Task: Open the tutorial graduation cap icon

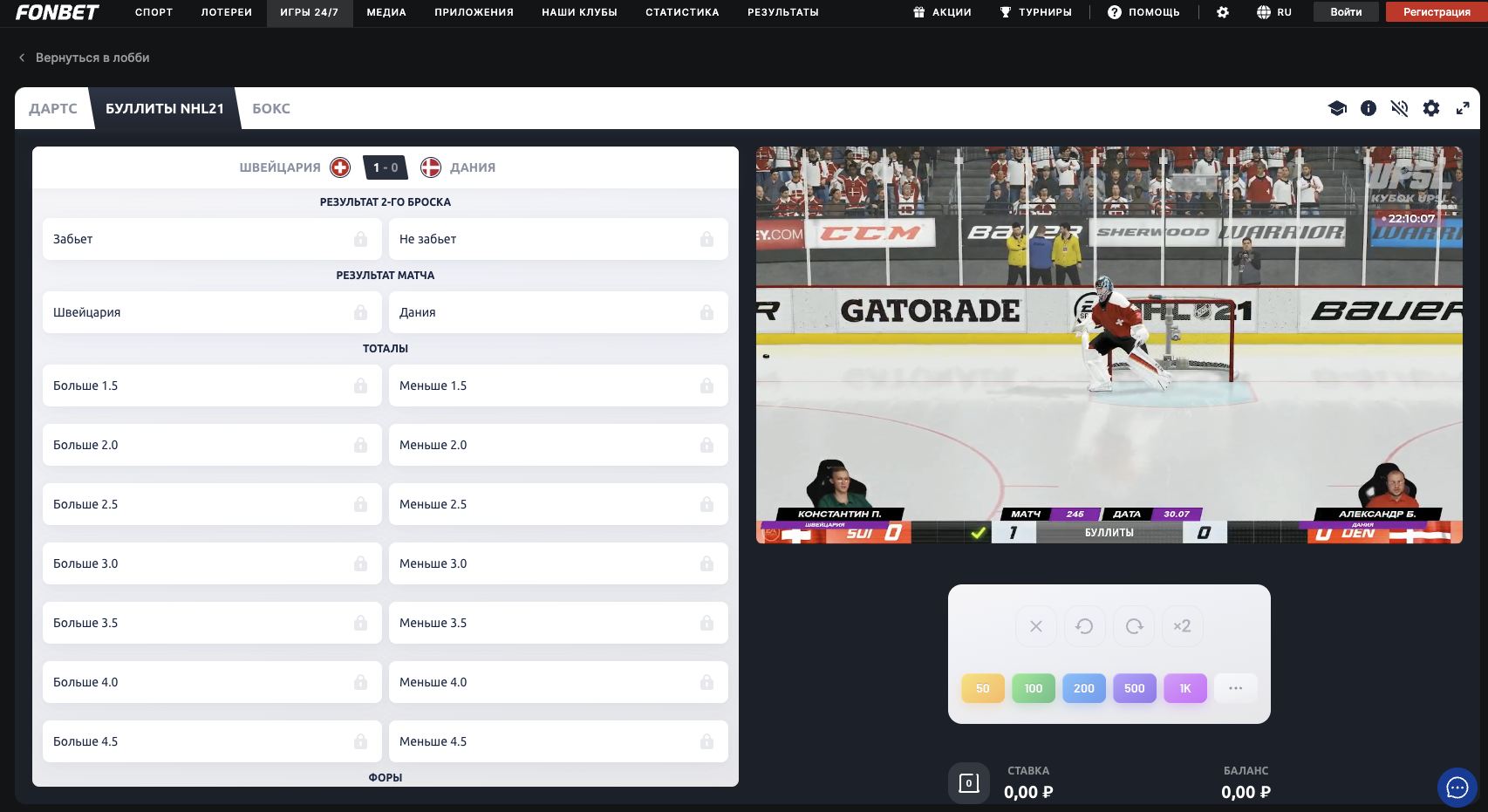Action: pyautogui.click(x=1337, y=108)
